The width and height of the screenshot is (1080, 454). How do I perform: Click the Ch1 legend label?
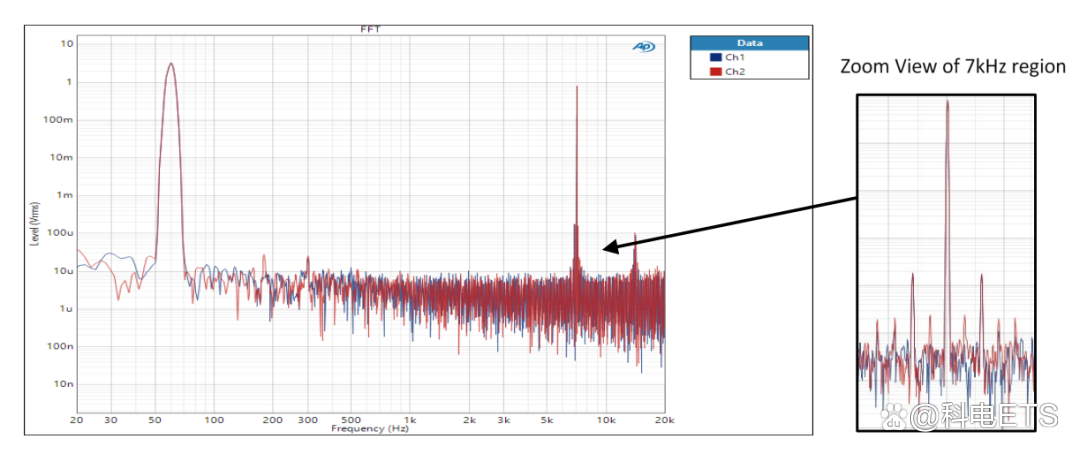click(x=734, y=56)
